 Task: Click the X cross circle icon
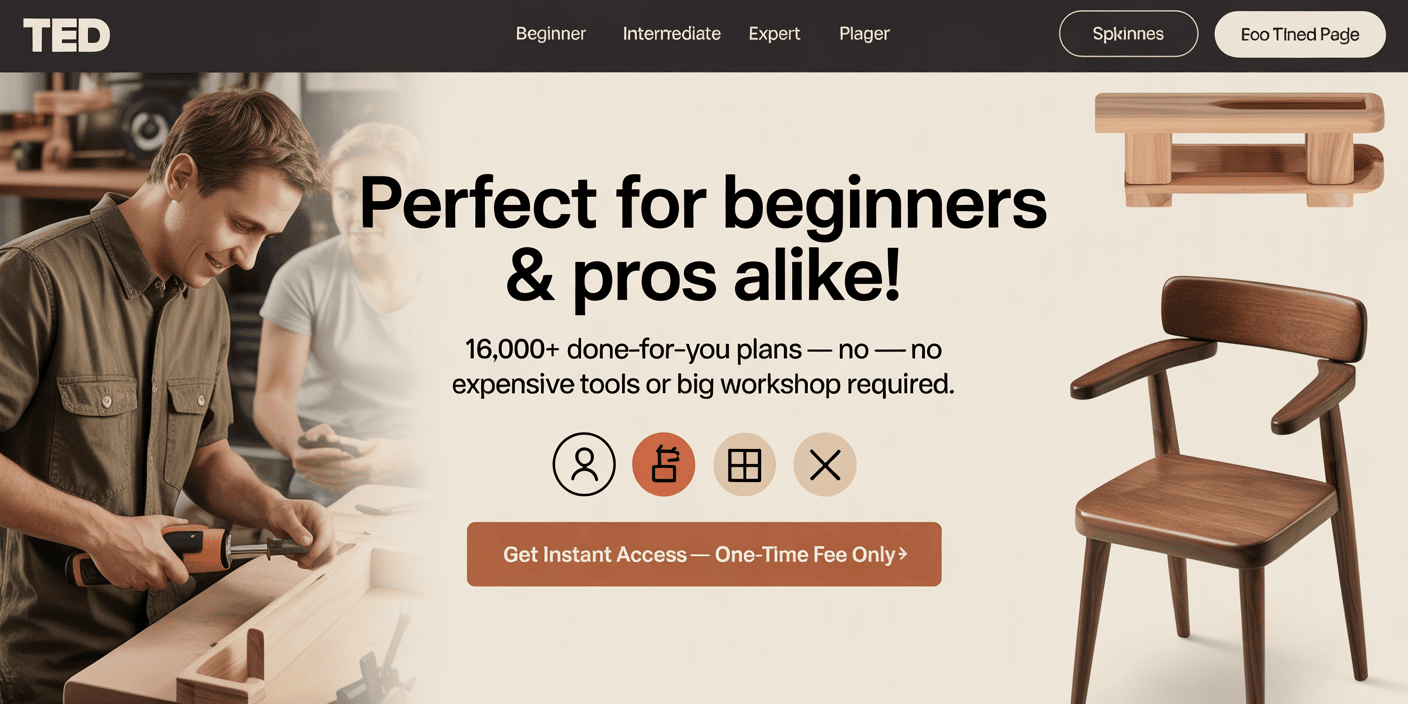[825, 464]
